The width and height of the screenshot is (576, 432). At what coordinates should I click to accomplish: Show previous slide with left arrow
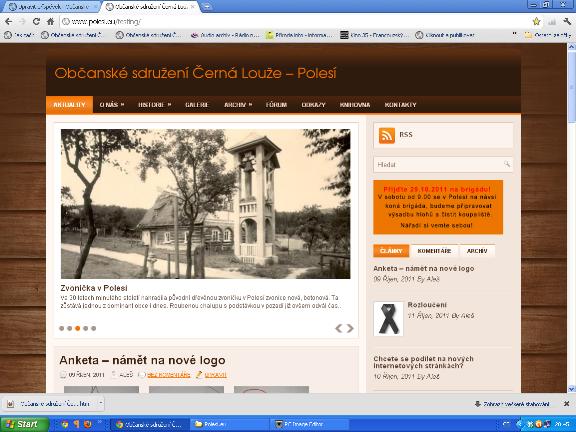tap(338, 328)
